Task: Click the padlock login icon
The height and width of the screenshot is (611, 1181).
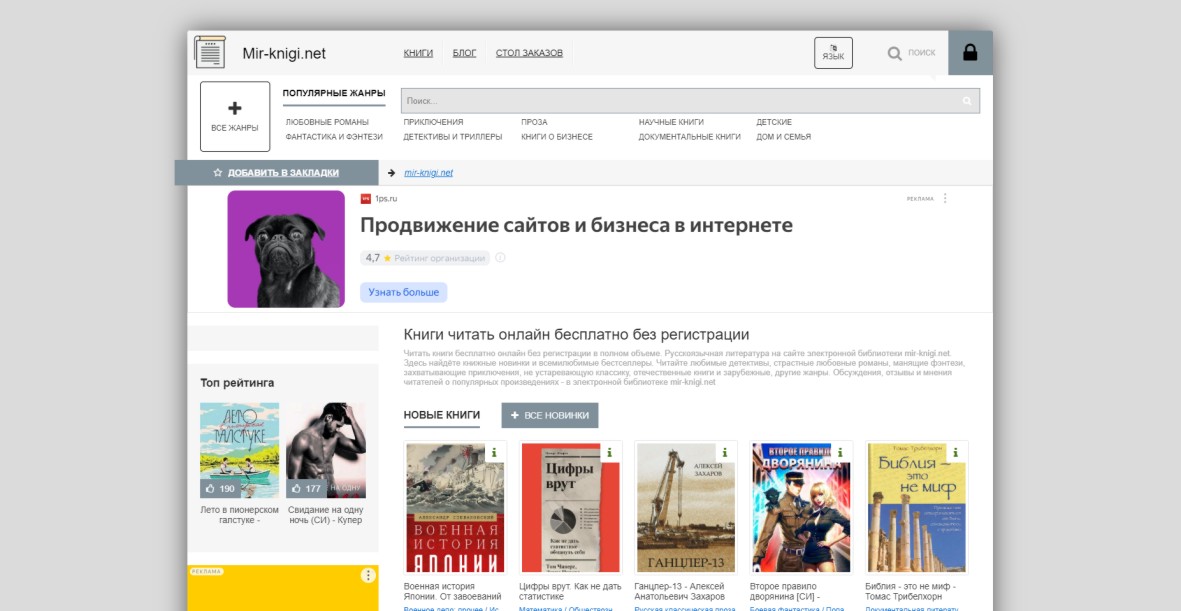Action: tap(969, 53)
